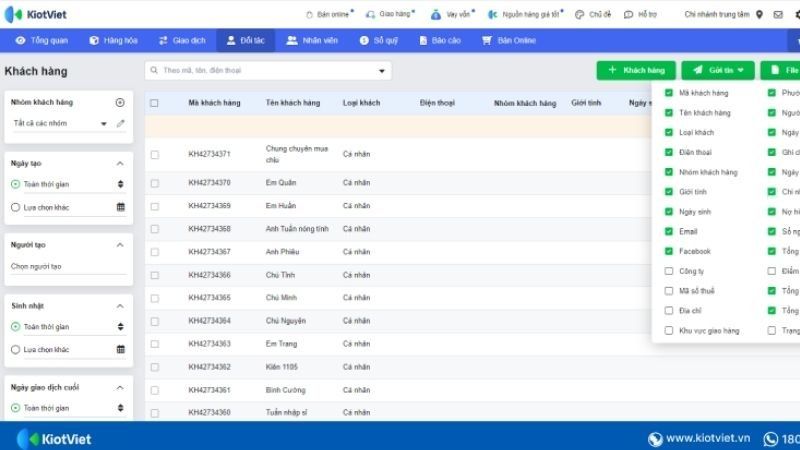
Task: Tick the checkbox for customer KH42734371
Action: pyautogui.click(x=154, y=154)
